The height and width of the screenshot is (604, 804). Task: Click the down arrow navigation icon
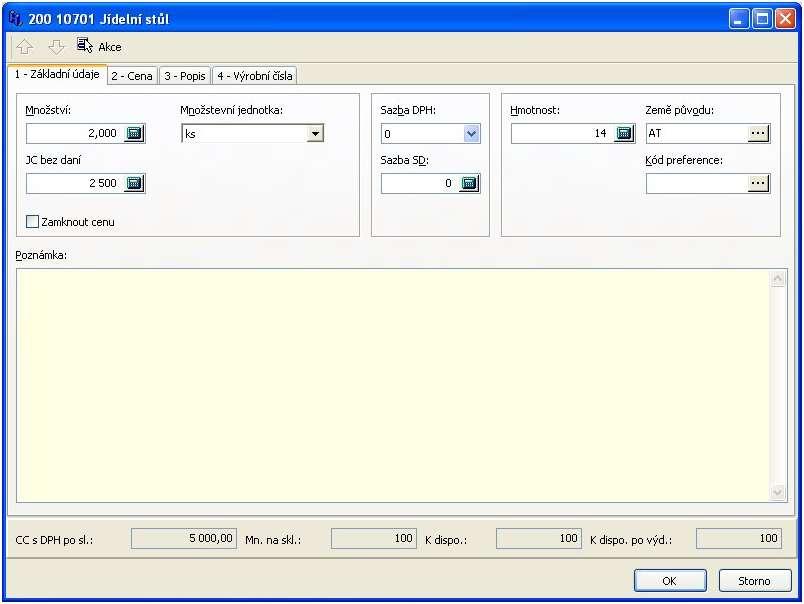[x=56, y=47]
